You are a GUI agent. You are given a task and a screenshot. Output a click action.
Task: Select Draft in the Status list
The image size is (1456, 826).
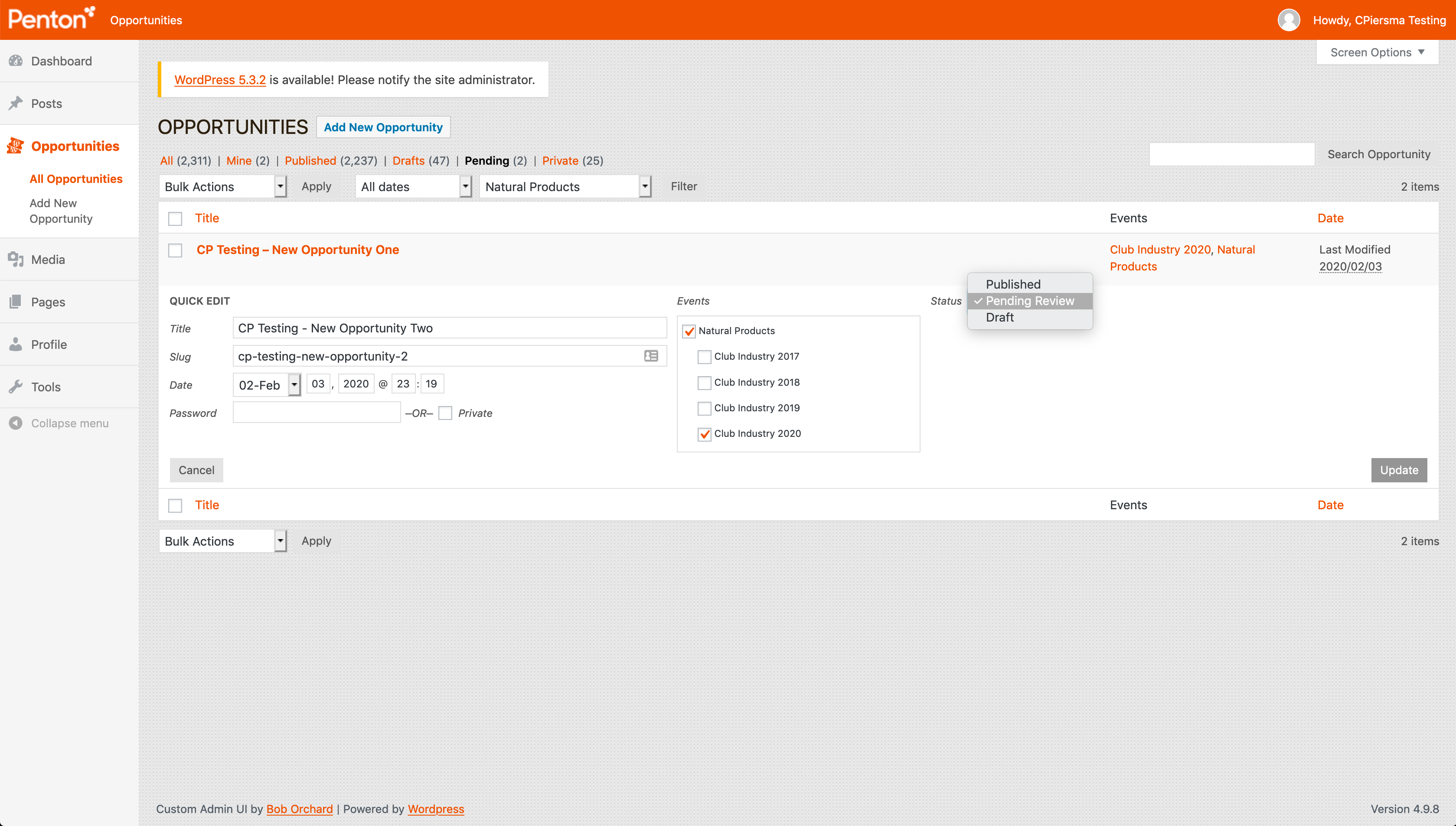1030,317
